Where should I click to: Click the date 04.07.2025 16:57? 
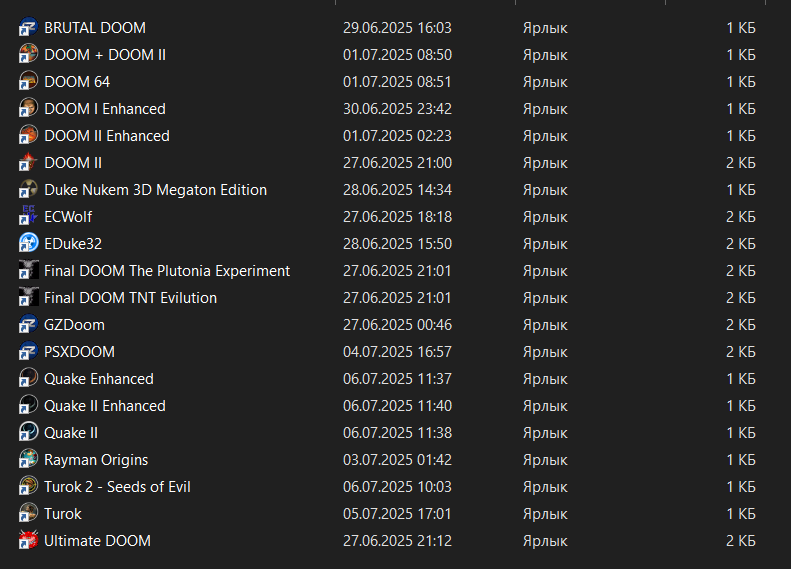coord(398,352)
